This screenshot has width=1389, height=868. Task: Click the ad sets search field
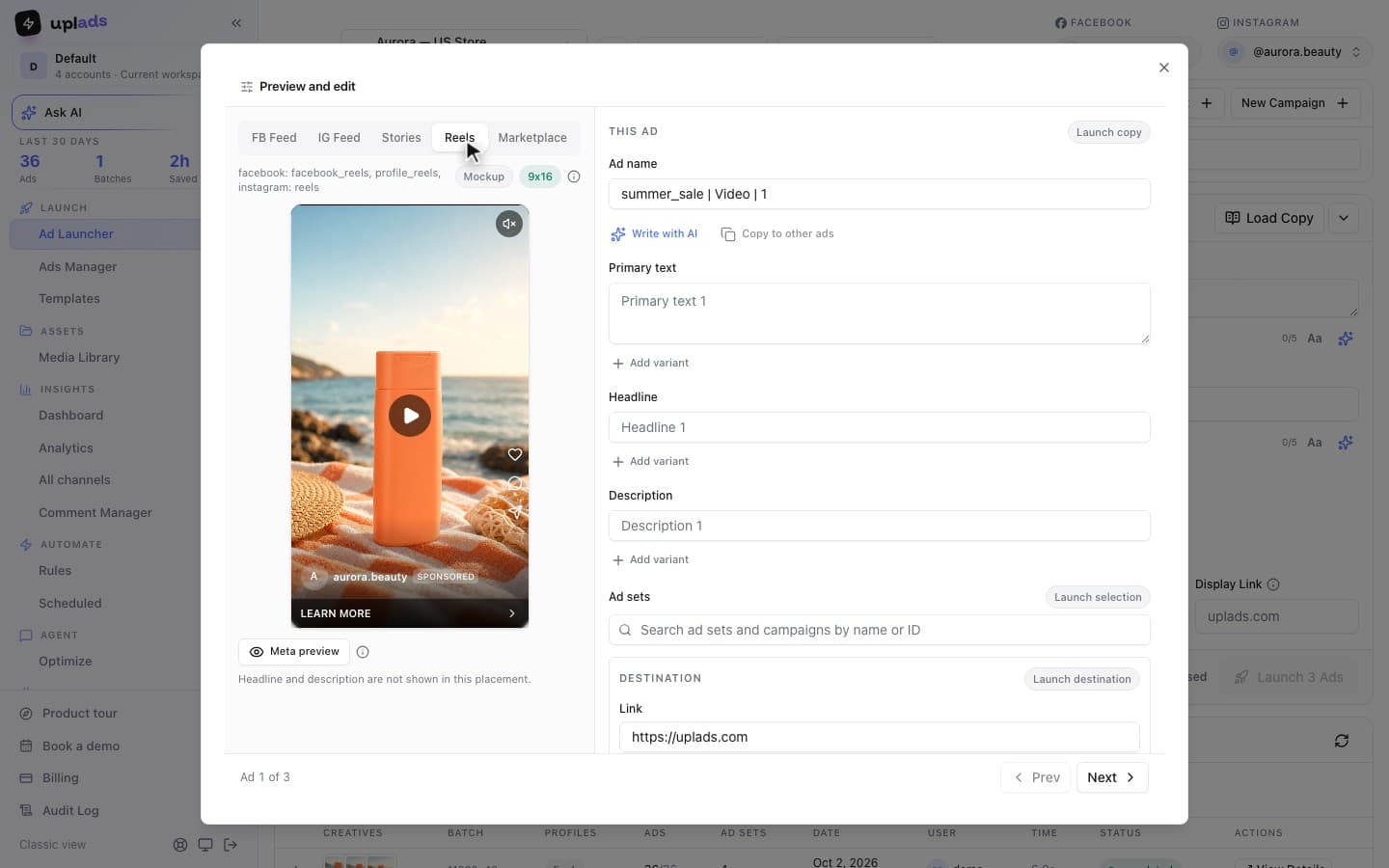coord(879,630)
